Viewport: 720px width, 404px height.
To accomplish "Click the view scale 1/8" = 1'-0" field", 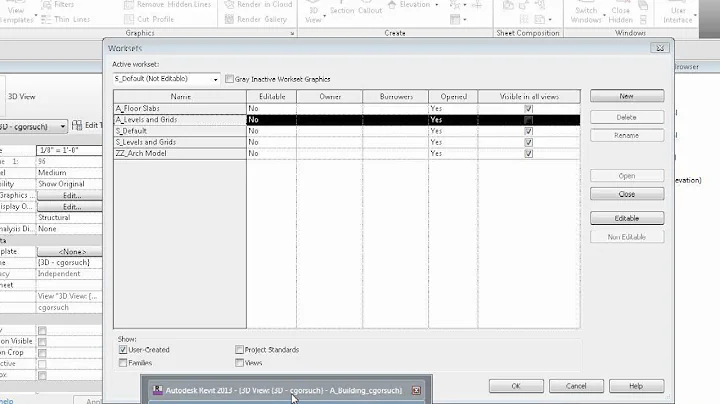I will coord(69,150).
